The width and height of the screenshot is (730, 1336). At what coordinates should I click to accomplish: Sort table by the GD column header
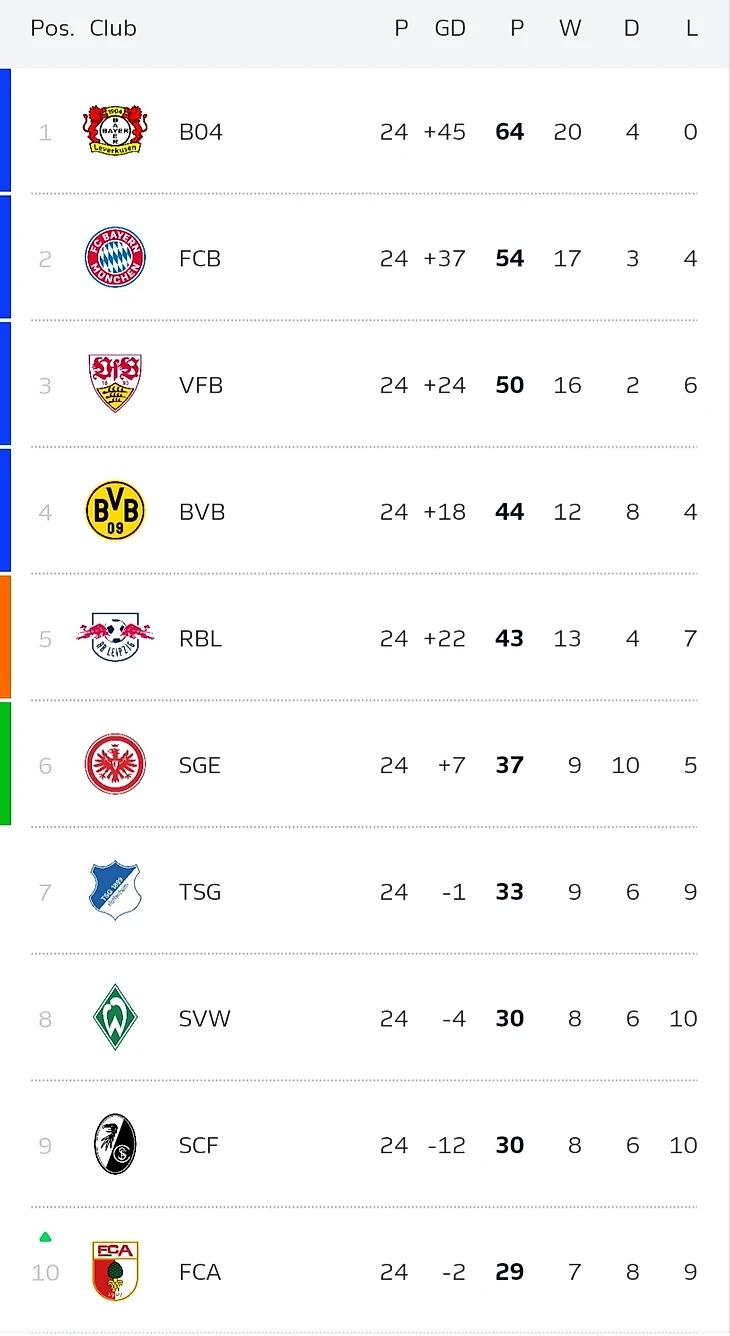(450, 28)
